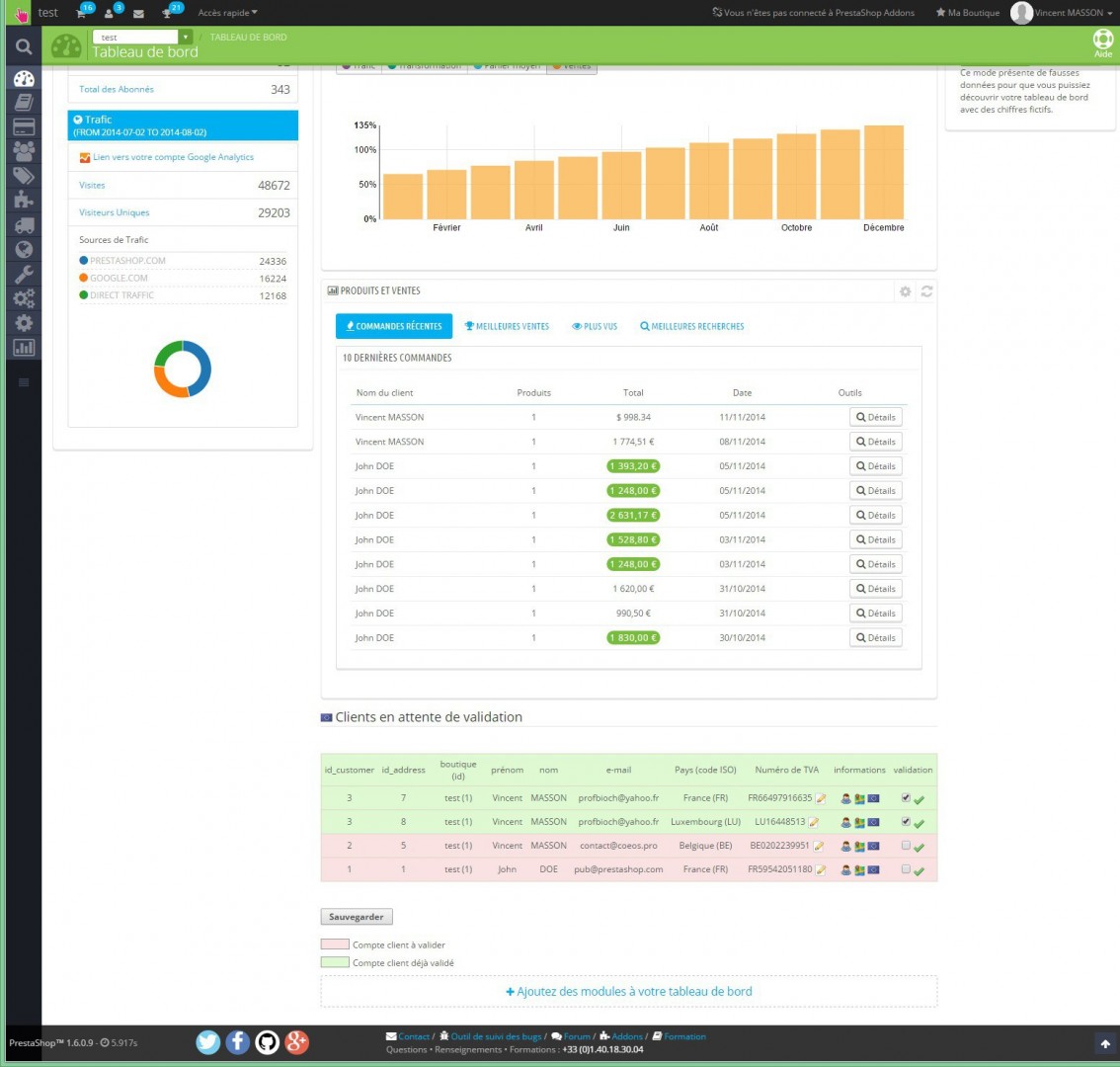Open the Stats bar chart sidebar icon

(x=24, y=348)
